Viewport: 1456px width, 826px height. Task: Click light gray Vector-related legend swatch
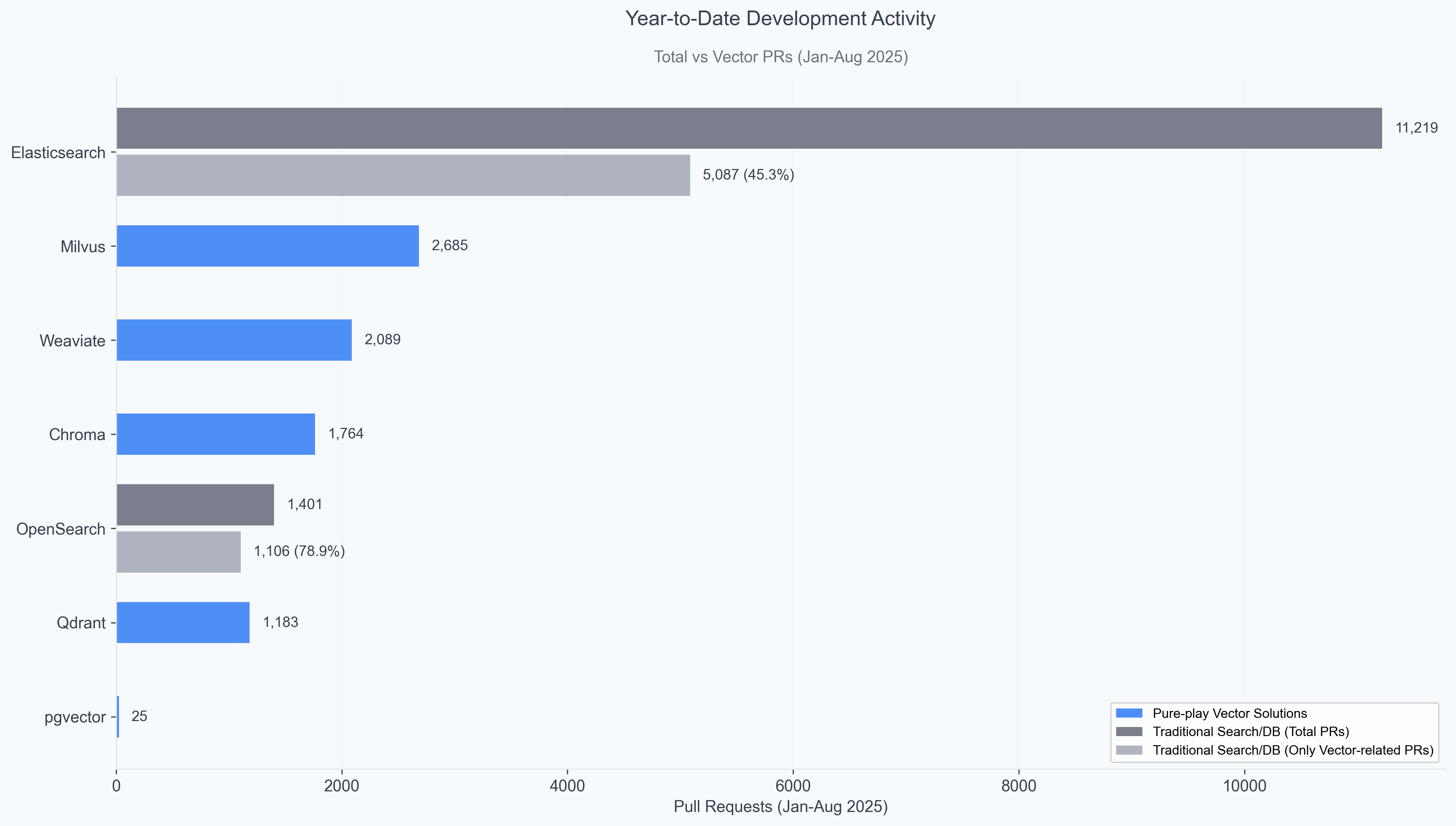(x=1129, y=750)
